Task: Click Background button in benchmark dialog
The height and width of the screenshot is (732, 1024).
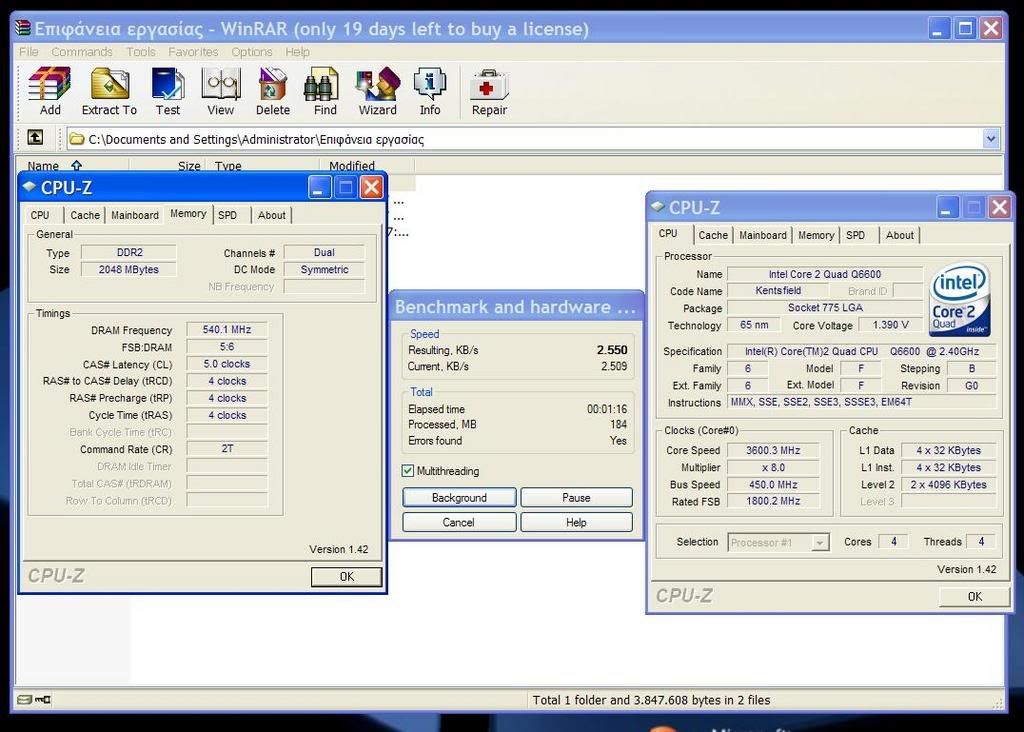Action: coord(459,498)
